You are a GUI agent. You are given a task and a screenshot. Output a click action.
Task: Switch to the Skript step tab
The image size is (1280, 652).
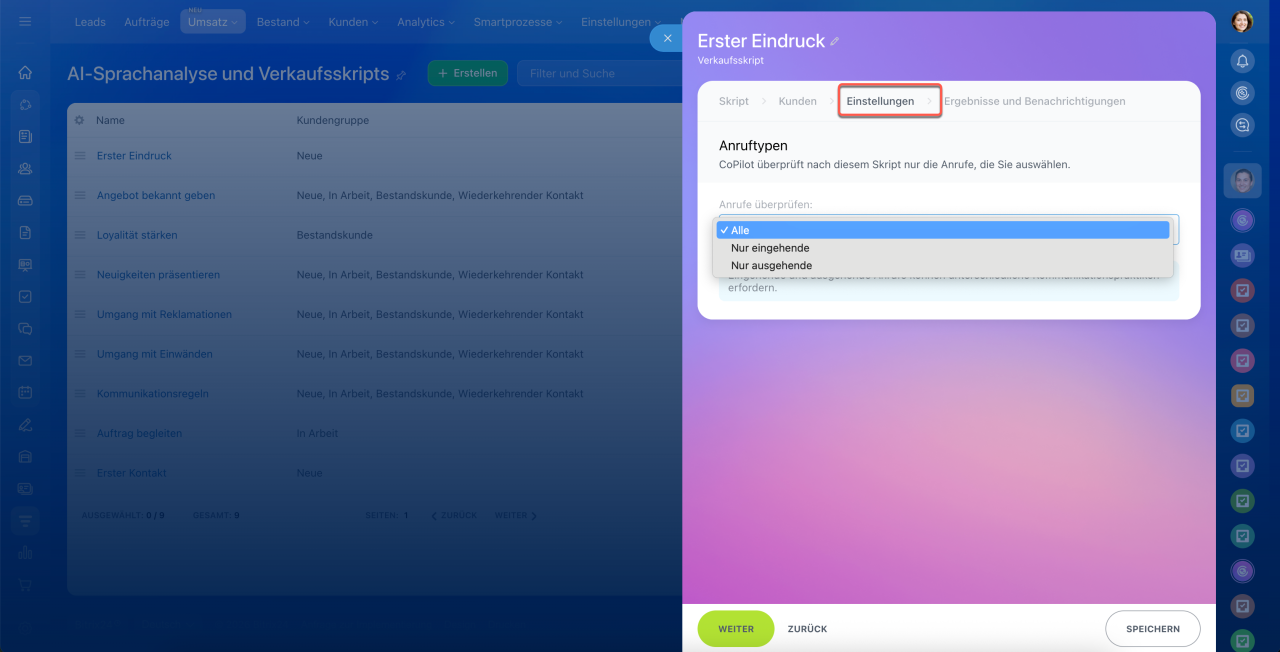734,101
